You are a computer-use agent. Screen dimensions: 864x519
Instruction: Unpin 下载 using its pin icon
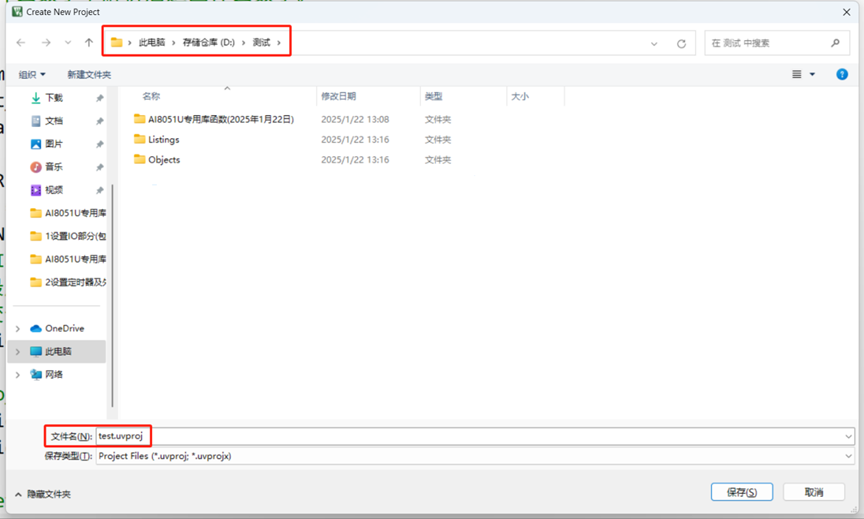[100, 98]
